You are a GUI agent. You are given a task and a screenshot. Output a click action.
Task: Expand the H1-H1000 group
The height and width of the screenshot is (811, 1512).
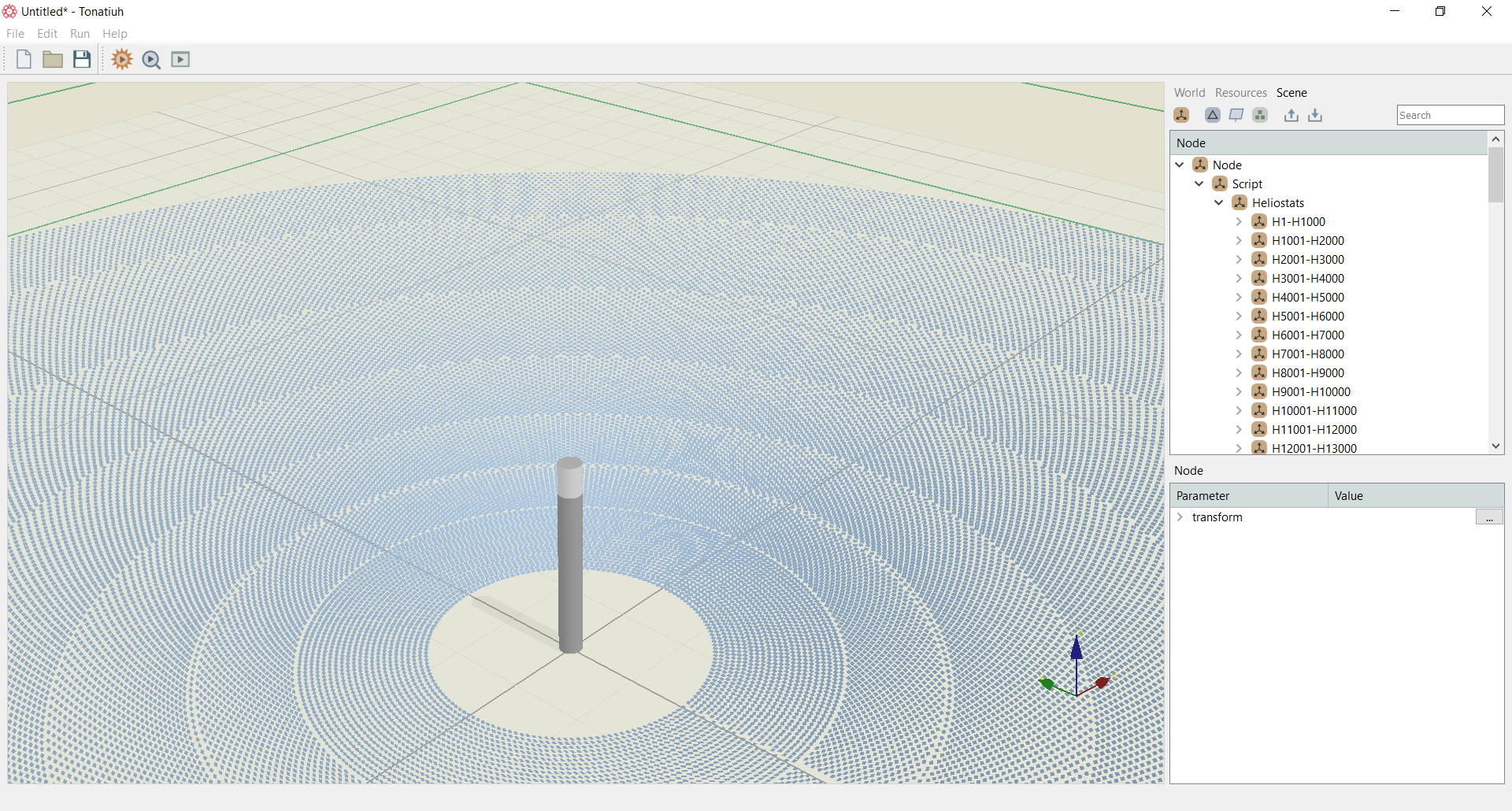coord(1239,221)
